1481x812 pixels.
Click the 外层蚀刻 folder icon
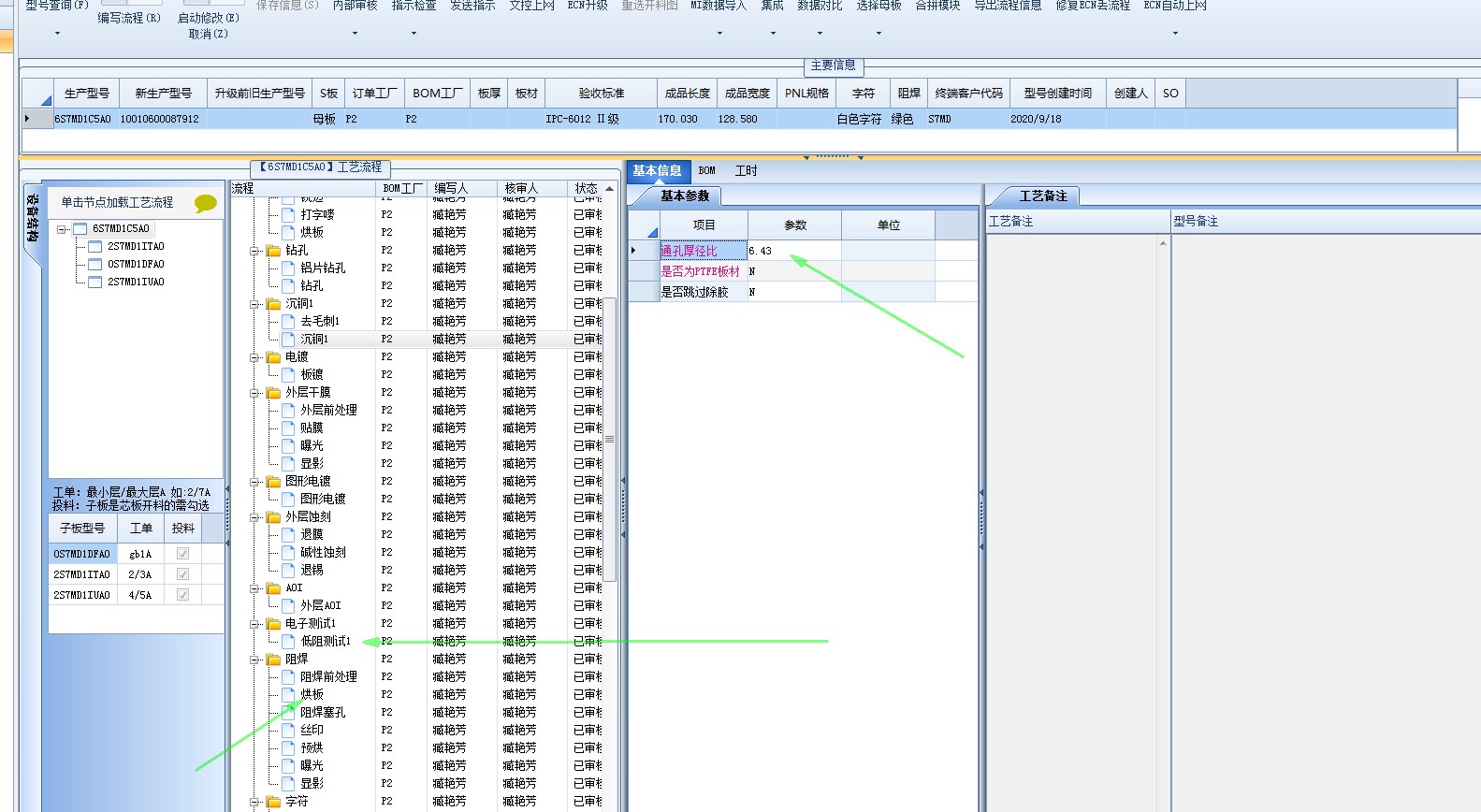[x=273, y=517]
